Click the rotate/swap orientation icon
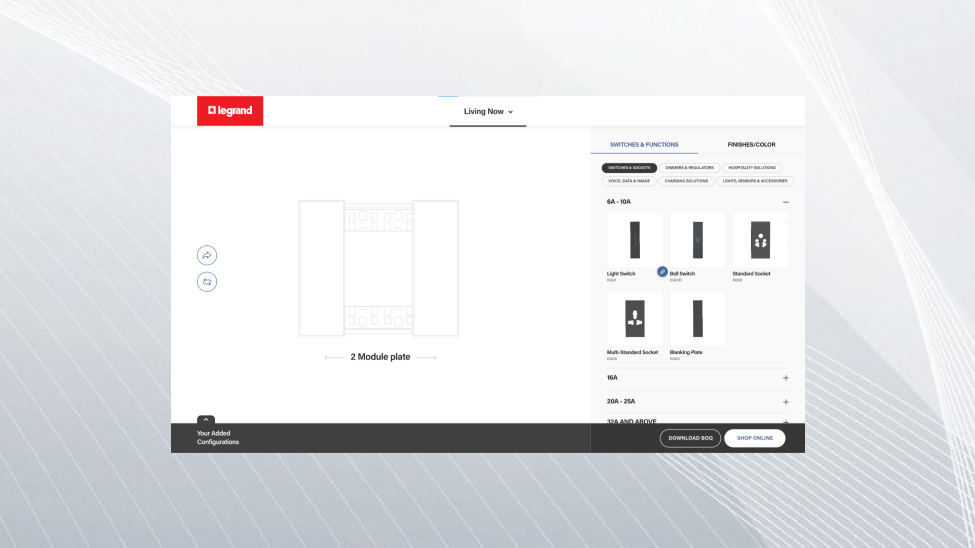 [207, 282]
